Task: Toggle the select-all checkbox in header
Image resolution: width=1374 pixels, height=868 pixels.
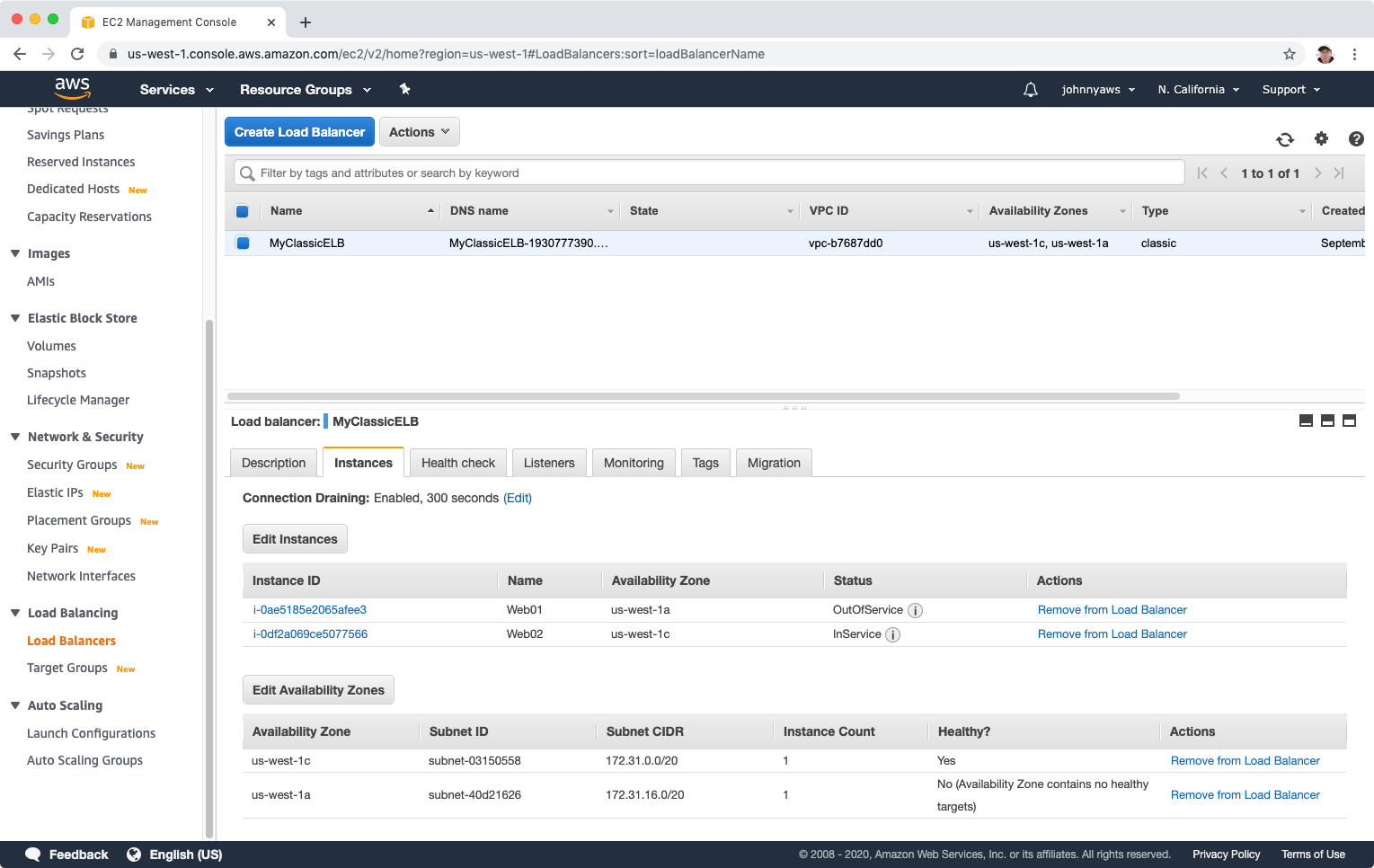Action: [x=242, y=211]
